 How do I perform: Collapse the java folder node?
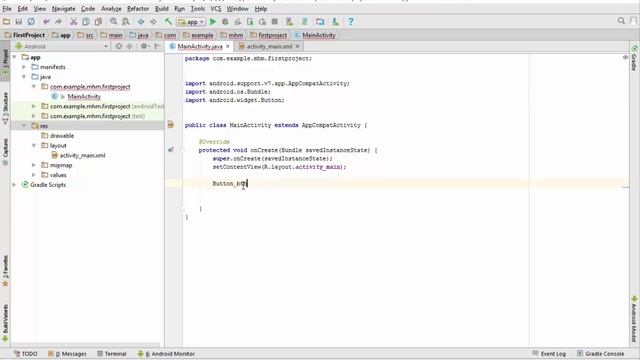coord(24,77)
